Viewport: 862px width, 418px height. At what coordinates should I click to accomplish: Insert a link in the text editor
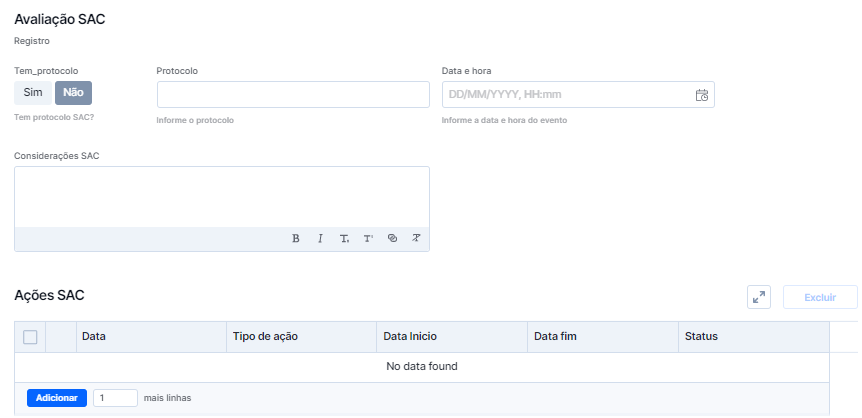click(393, 239)
